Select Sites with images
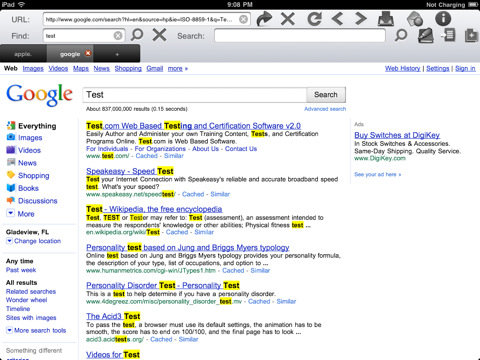 [31, 318]
